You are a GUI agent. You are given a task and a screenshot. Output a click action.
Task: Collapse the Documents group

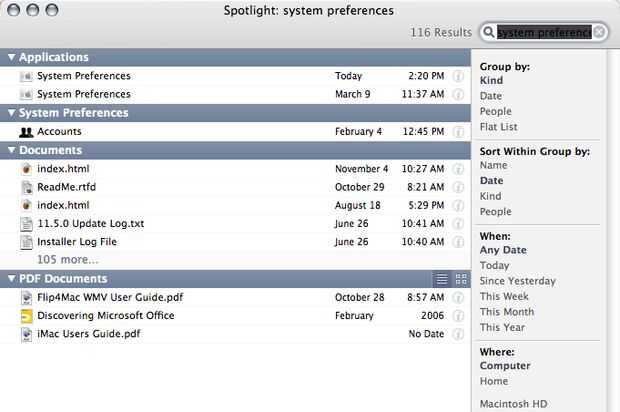point(11,150)
